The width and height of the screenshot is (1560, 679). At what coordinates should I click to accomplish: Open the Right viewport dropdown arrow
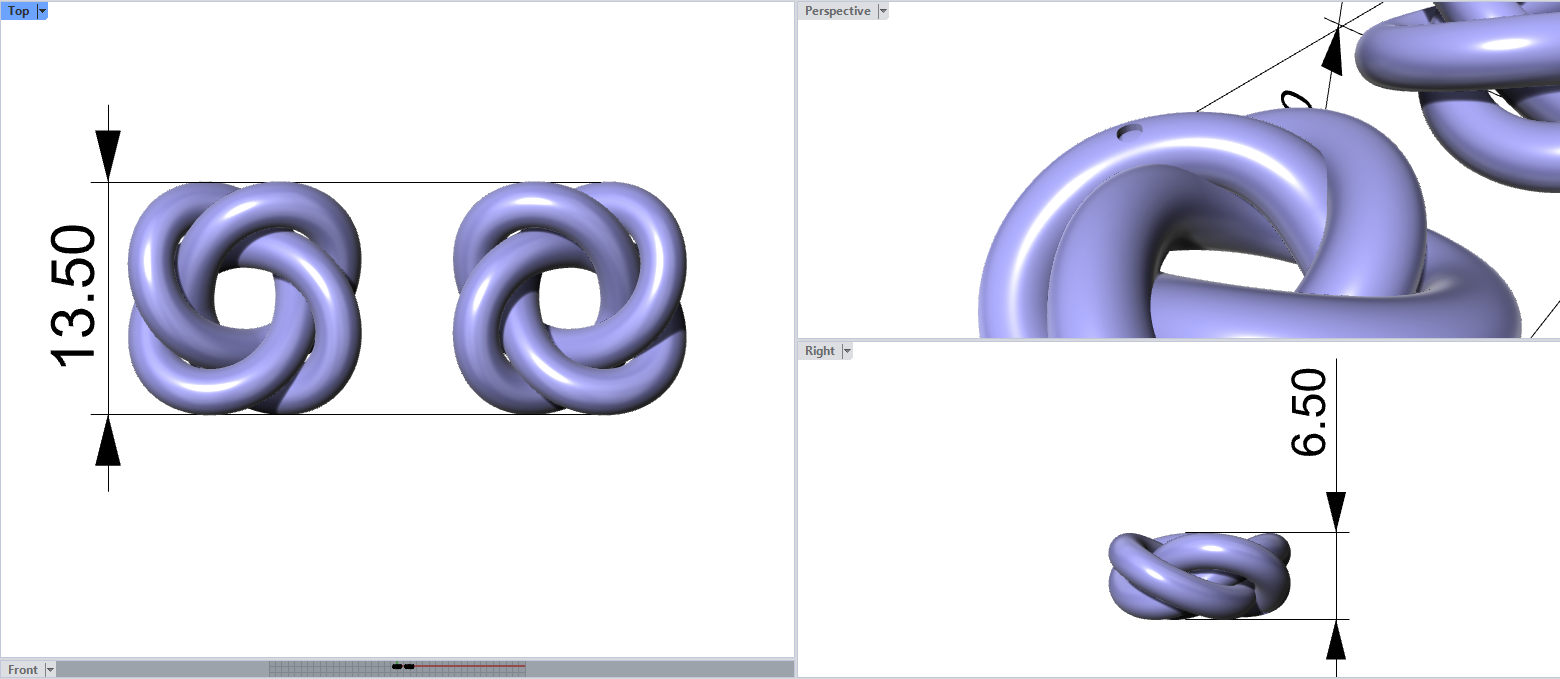(x=847, y=351)
